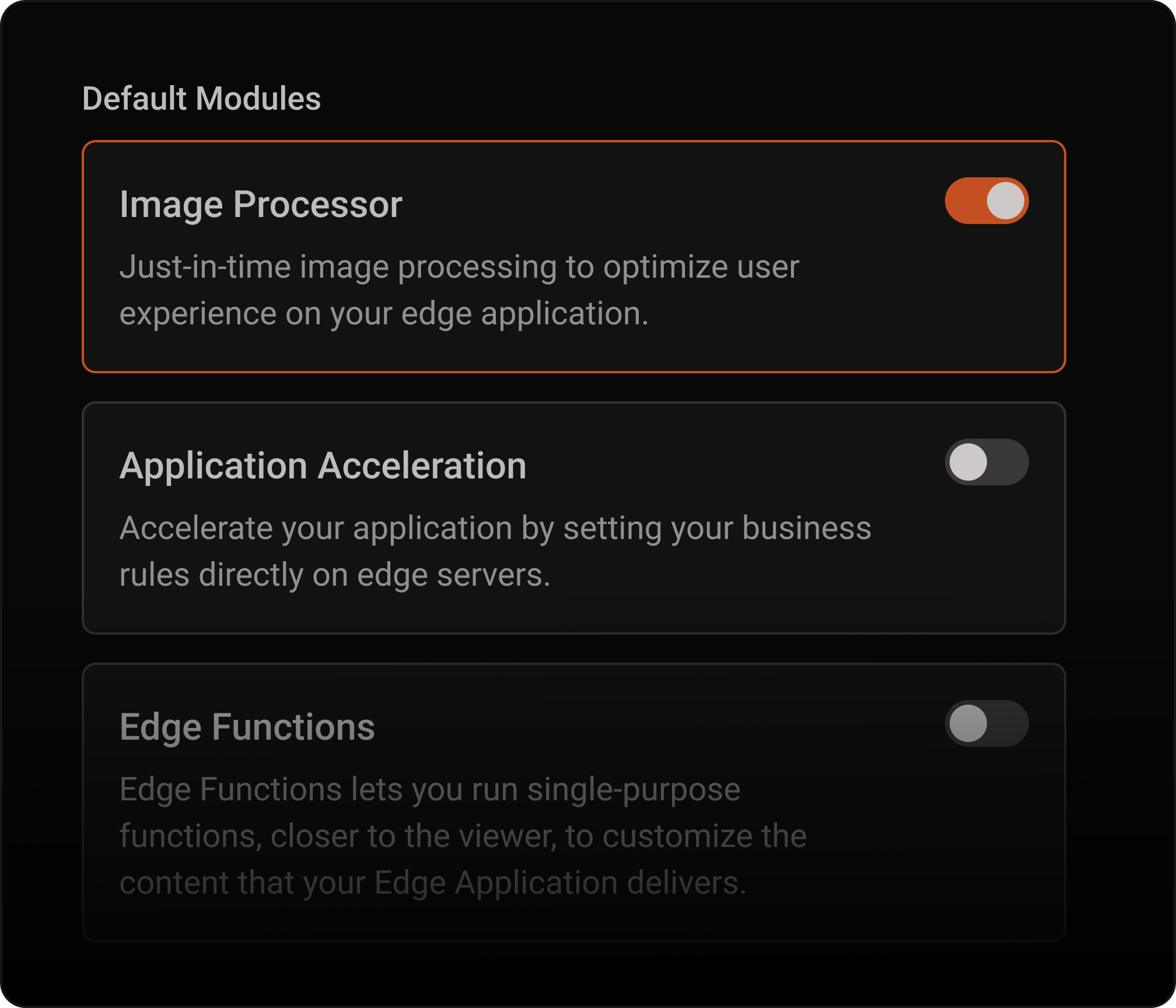Disable the Image Processor module toggle
The height and width of the screenshot is (1008, 1176).
(x=986, y=201)
